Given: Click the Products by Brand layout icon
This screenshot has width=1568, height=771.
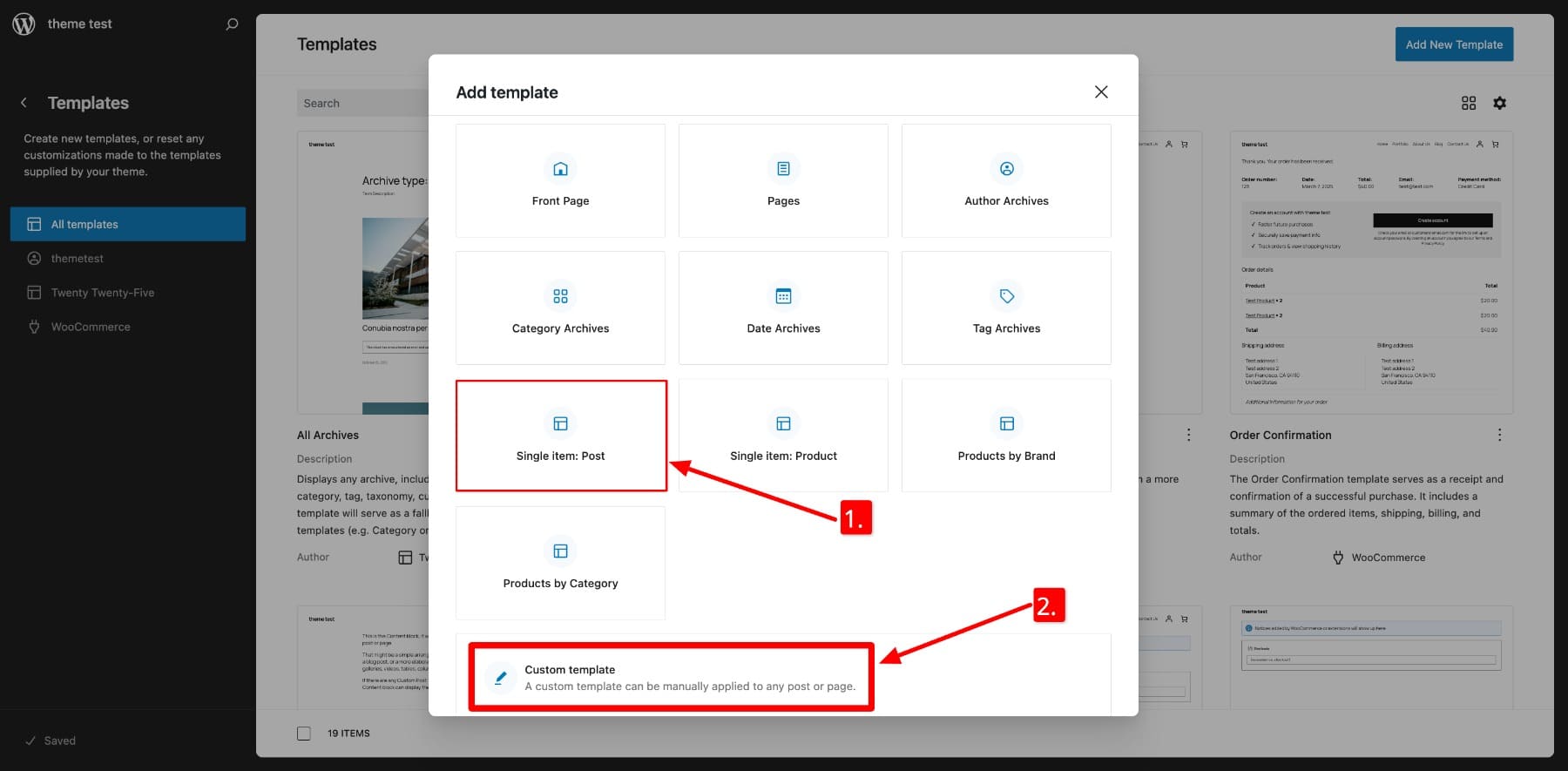Looking at the screenshot, I should tap(1006, 423).
